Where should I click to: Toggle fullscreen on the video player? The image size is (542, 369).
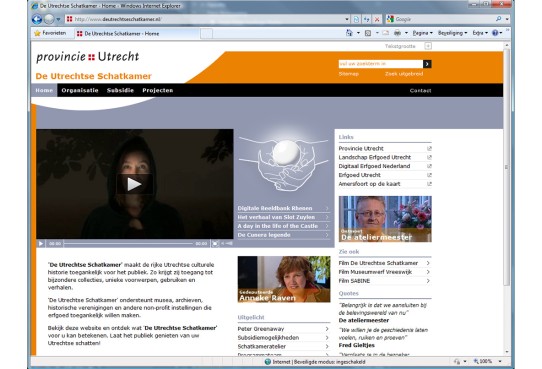point(215,244)
